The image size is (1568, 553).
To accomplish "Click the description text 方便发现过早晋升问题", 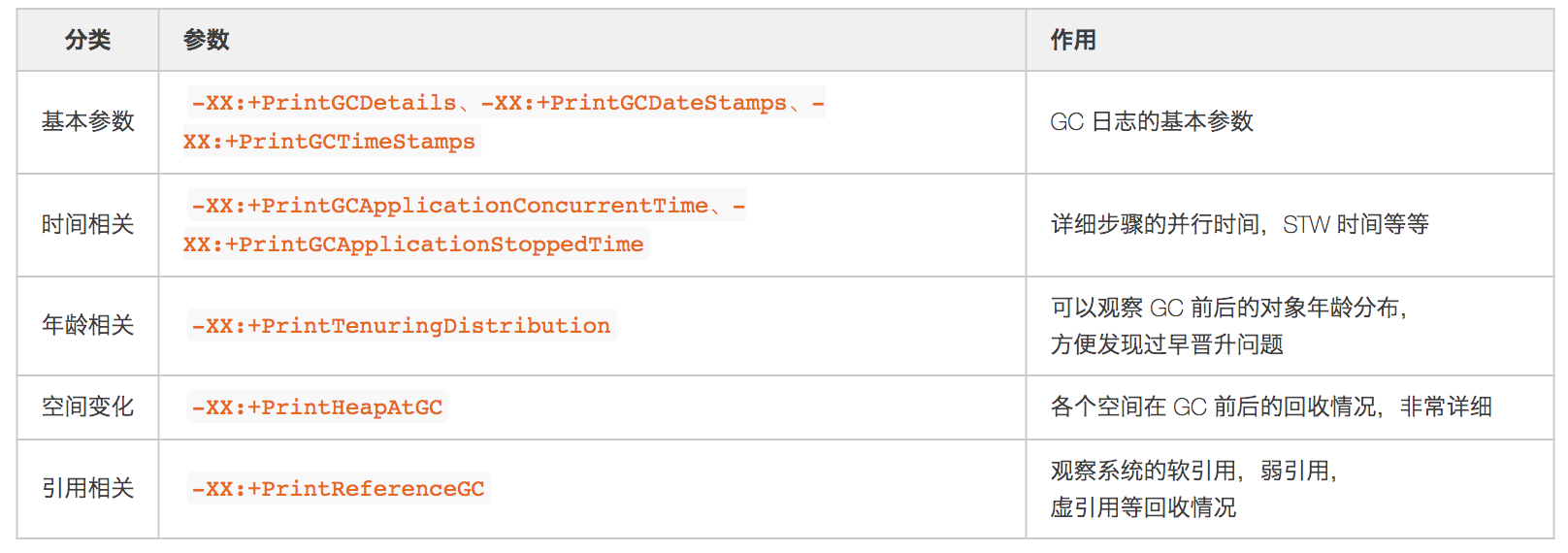I will (1166, 344).
